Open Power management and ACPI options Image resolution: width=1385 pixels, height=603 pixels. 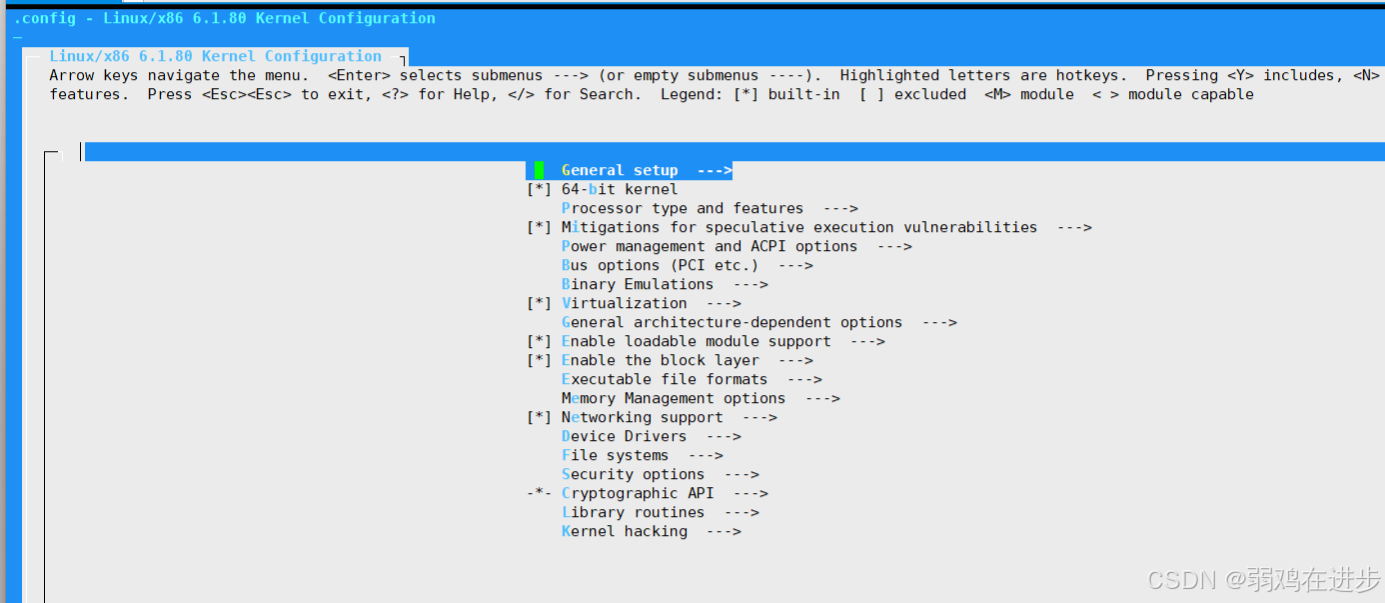pyautogui.click(x=737, y=246)
